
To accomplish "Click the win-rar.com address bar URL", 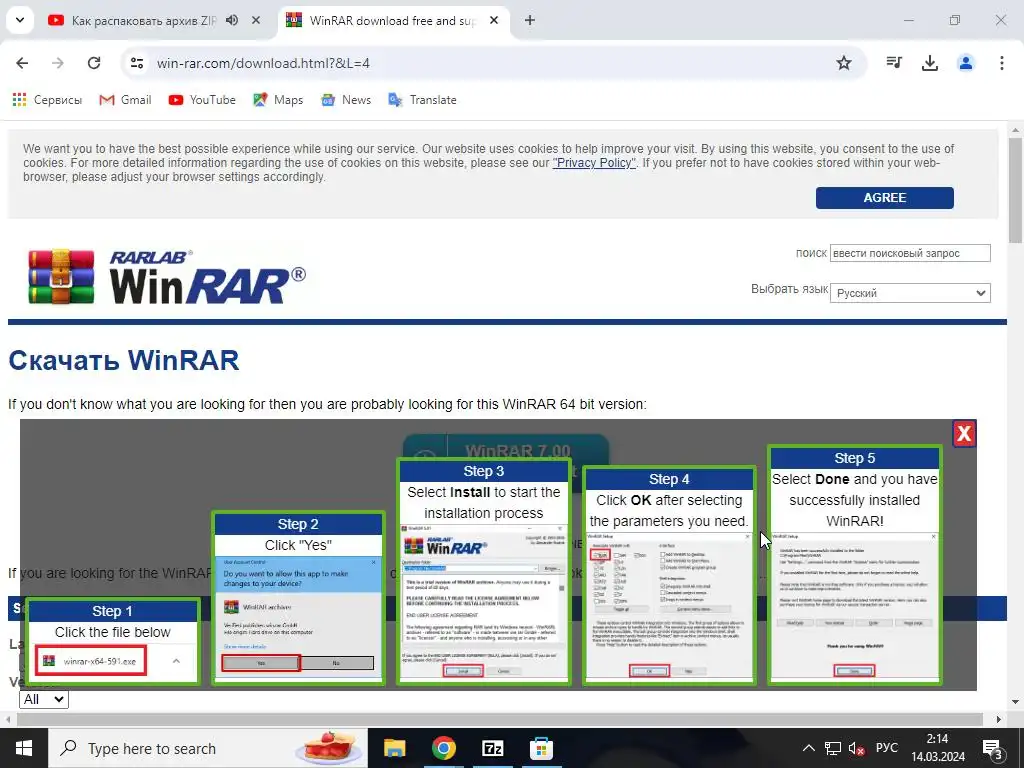I will [263, 63].
